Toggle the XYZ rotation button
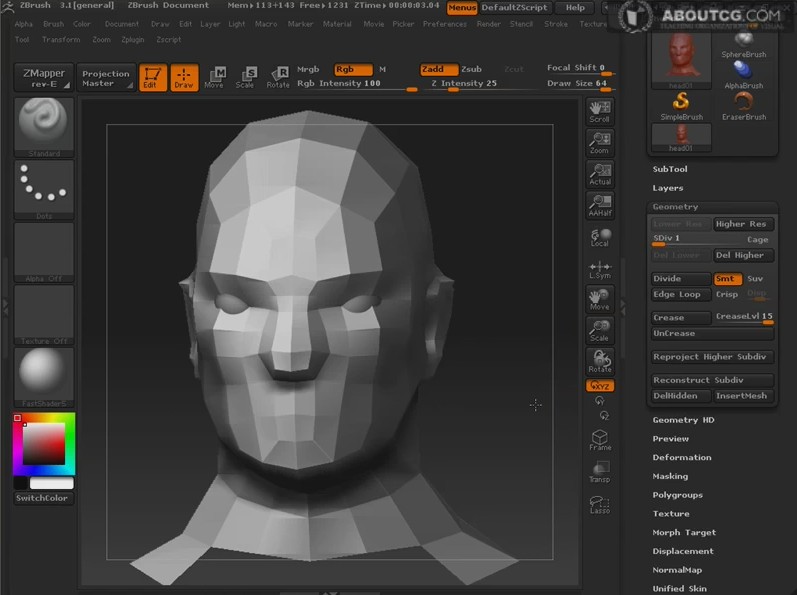The height and width of the screenshot is (595, 797). point(600,386)
